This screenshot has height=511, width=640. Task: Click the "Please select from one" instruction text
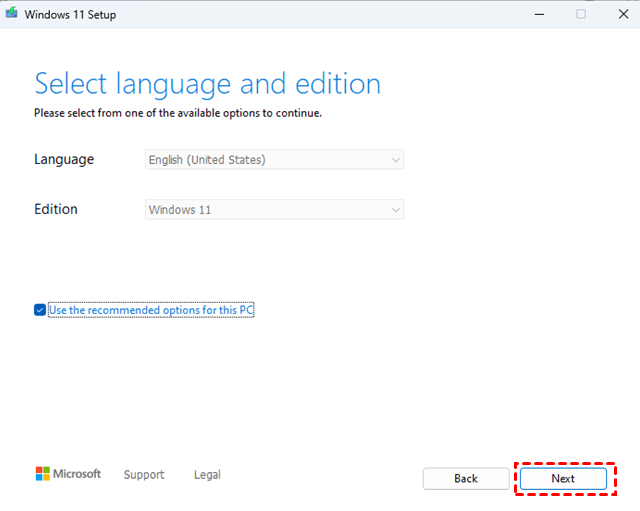tap(177, 113)
